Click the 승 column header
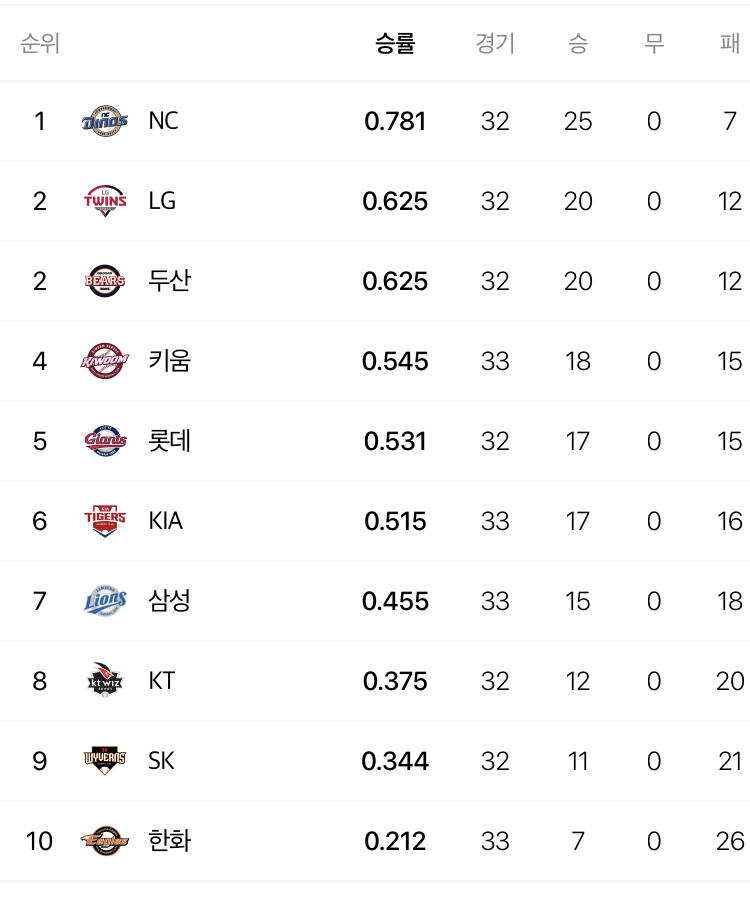This screenshot has height=899, width=750. point(578,43)
